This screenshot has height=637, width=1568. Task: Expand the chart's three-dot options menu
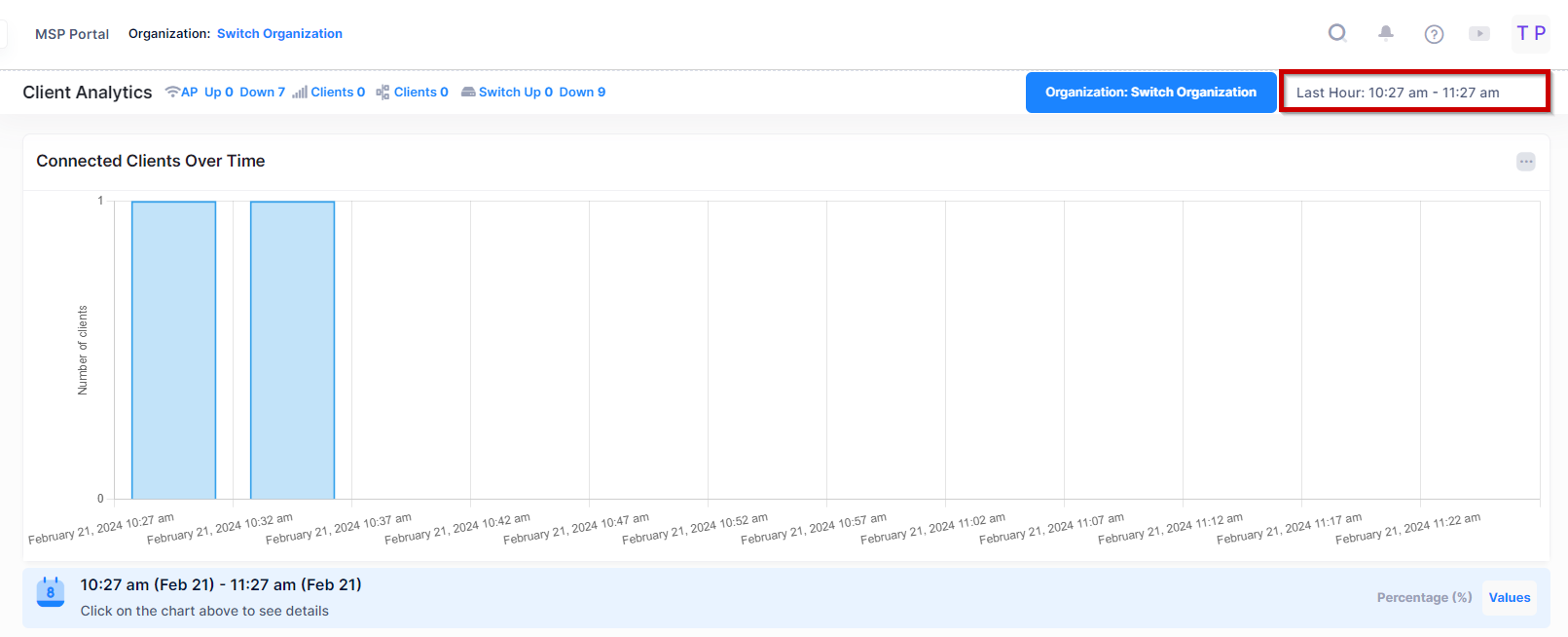pos(1525,162)
